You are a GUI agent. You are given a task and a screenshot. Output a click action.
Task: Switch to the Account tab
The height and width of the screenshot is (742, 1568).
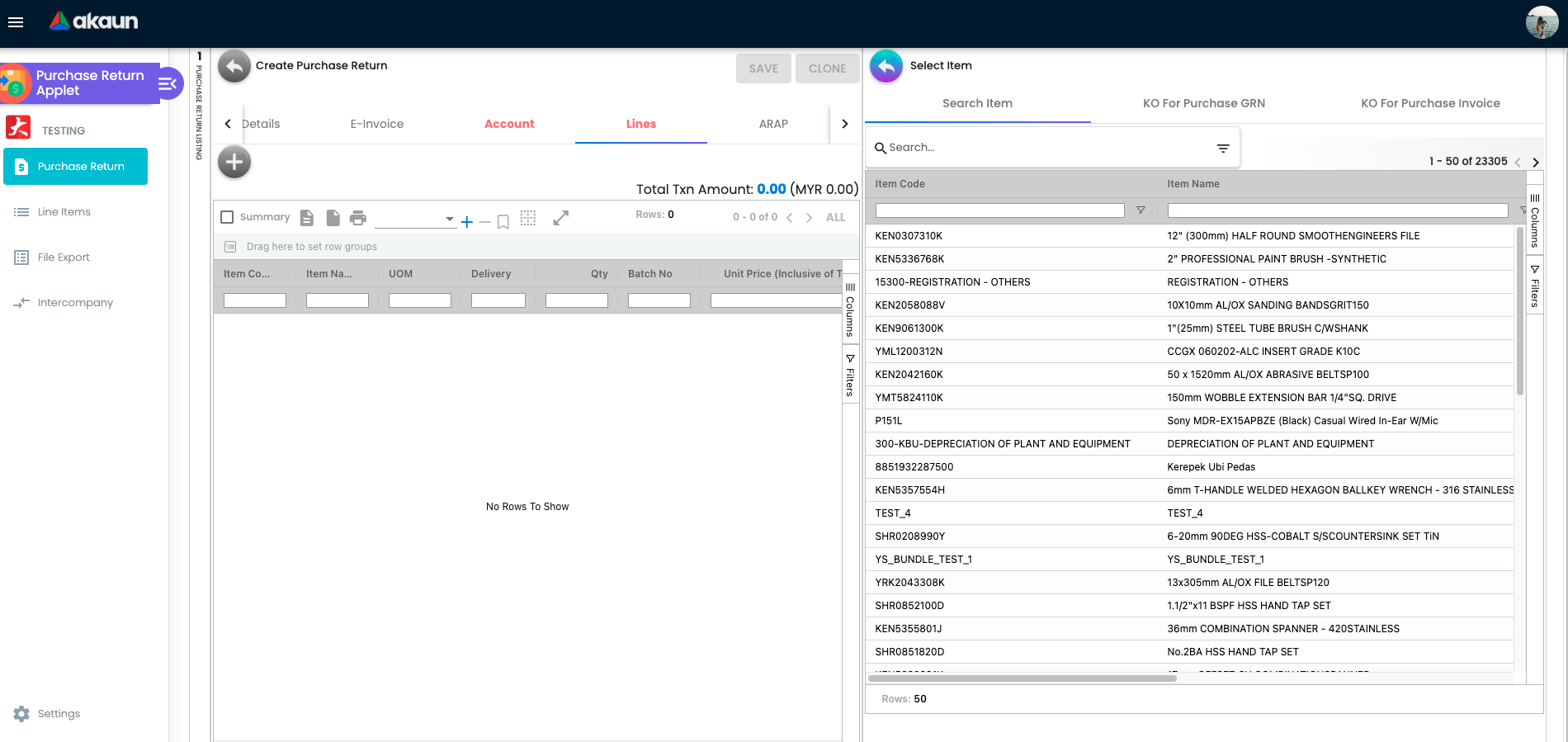click(509, 124)
